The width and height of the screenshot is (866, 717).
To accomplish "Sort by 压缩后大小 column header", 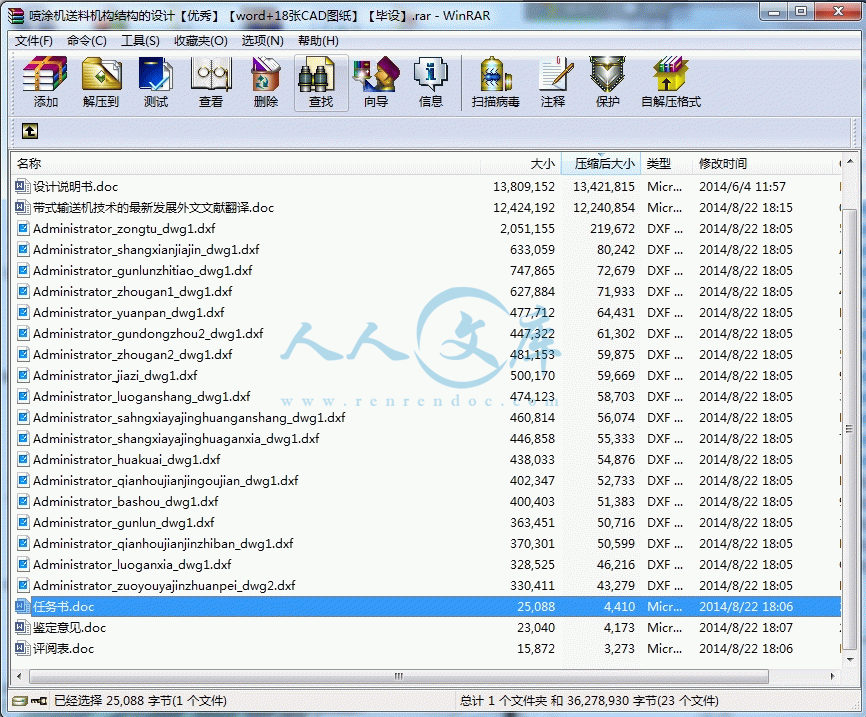I will tap(601, 164).
